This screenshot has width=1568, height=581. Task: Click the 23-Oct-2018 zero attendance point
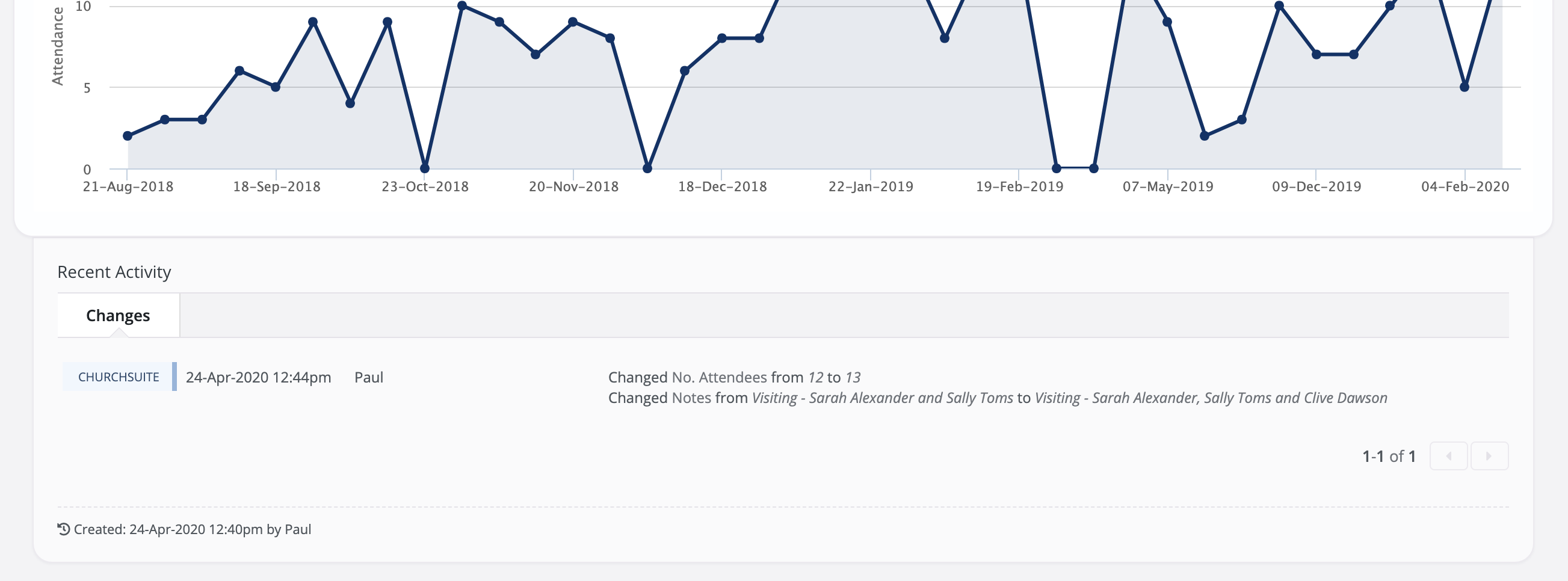[425, 168]
